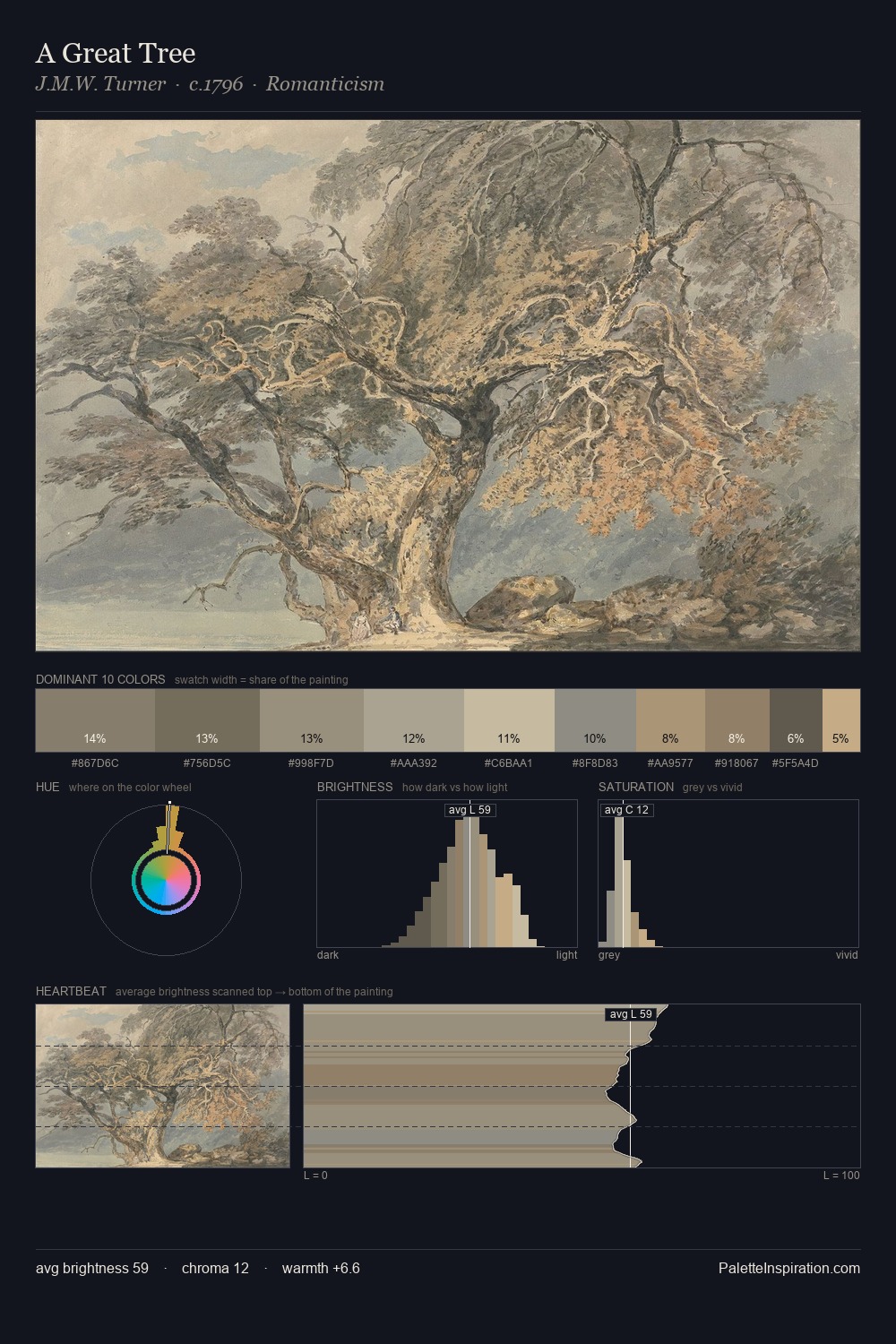
Task: Click the 'HUE' section heading
Action: (x=47, y=787)
